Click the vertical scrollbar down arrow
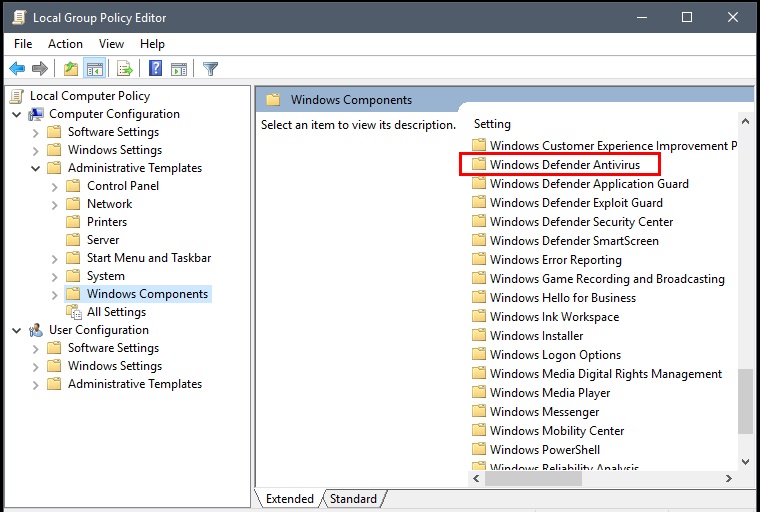 coord(745,462)
